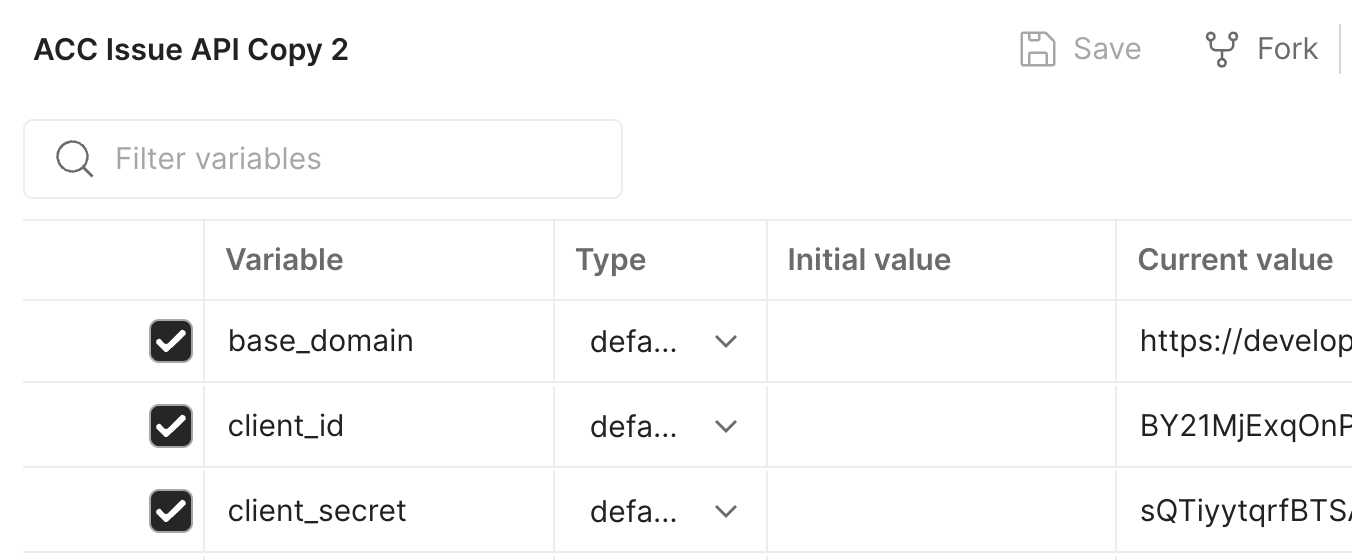Open the type dropdown for client_id
Screen dimensions: 1352x560
(661, 426)
